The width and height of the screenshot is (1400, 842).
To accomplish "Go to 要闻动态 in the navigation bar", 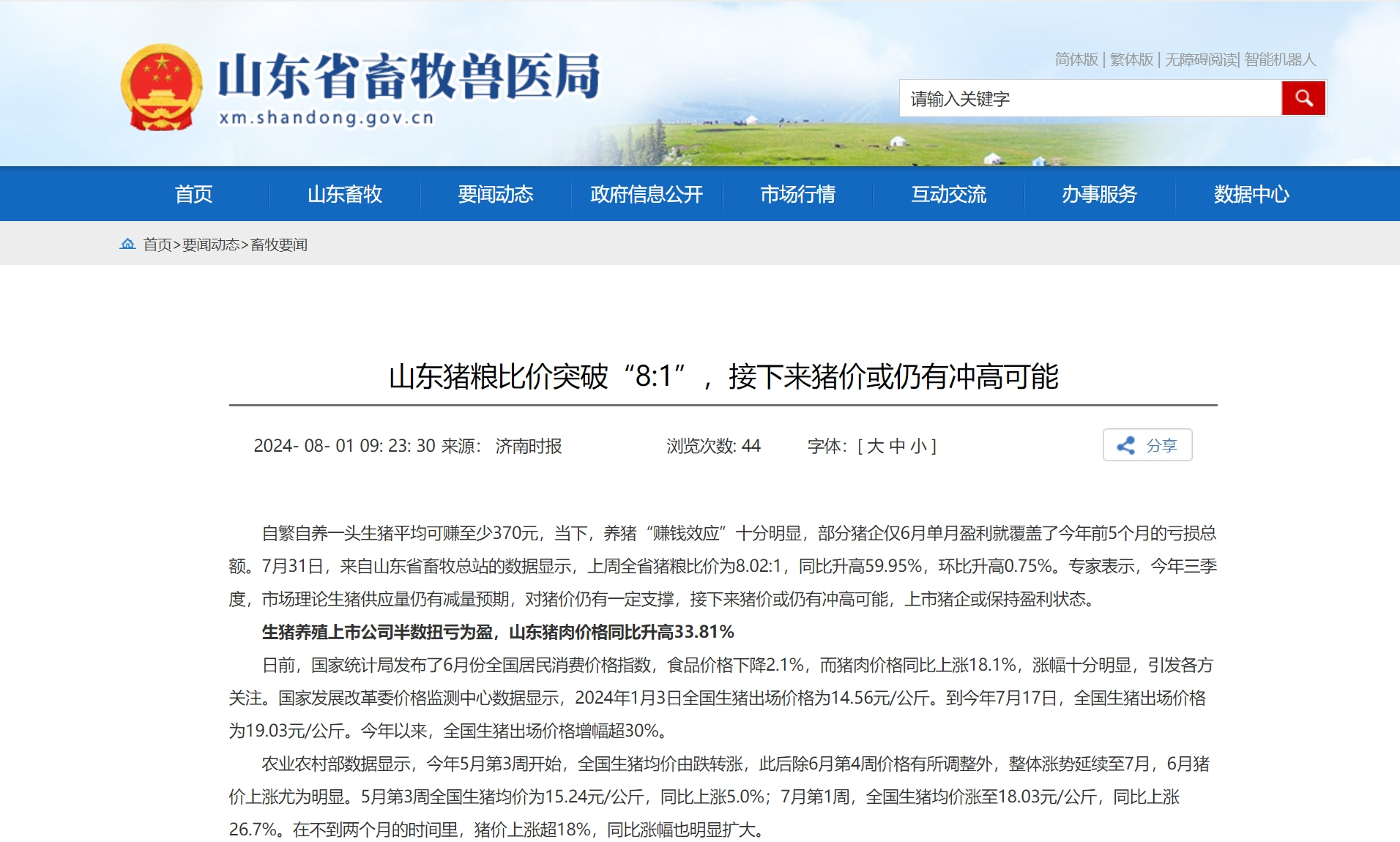I will coord(495,194).
